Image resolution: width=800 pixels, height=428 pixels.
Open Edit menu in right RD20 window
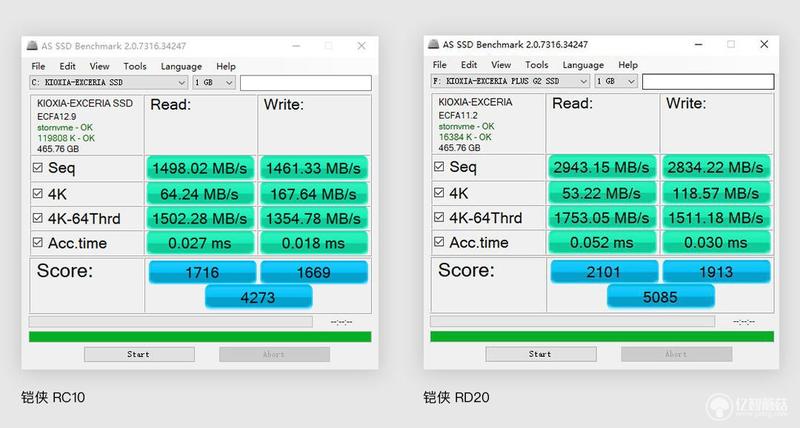(x=469, y=65)
